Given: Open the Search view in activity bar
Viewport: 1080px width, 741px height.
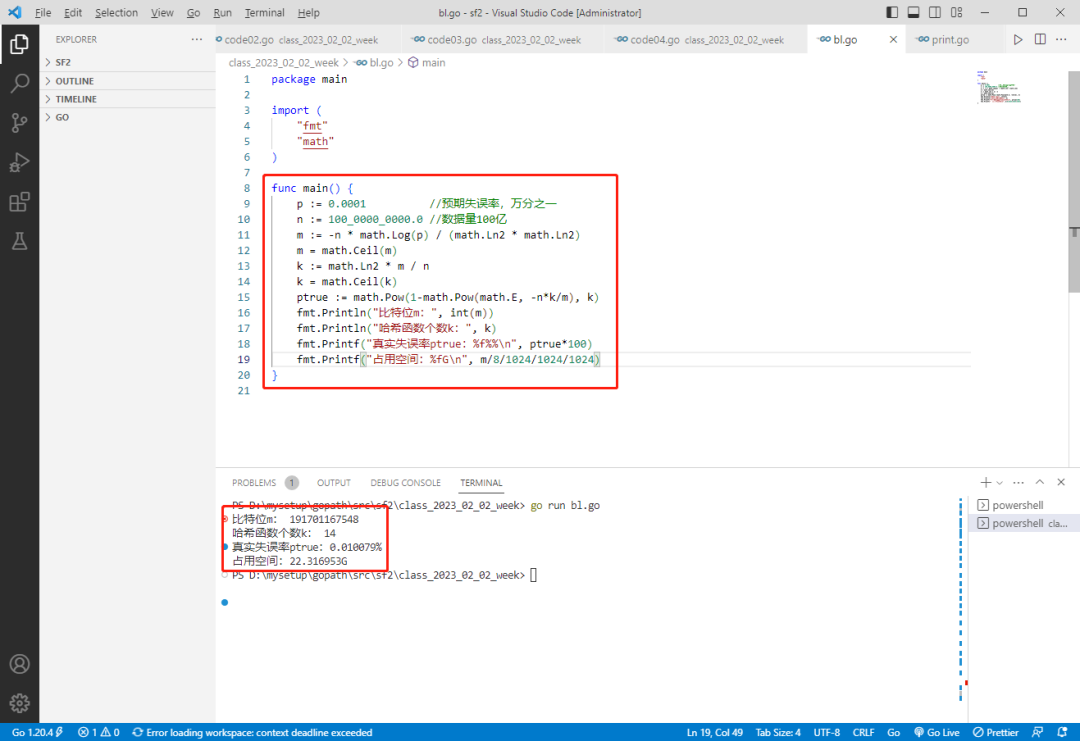Looking at the screenshot, I should coord(19,83).
